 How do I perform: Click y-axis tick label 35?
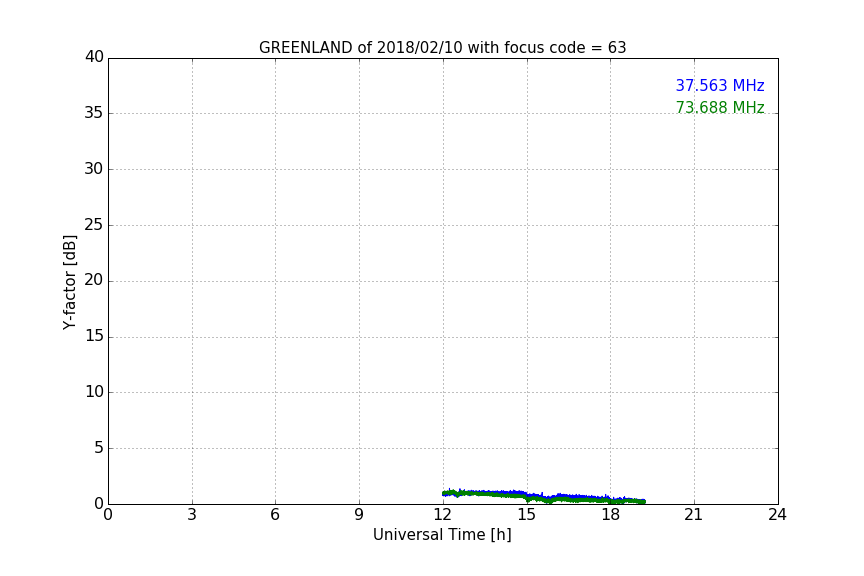pyautogui.click(x=94, y=113)
